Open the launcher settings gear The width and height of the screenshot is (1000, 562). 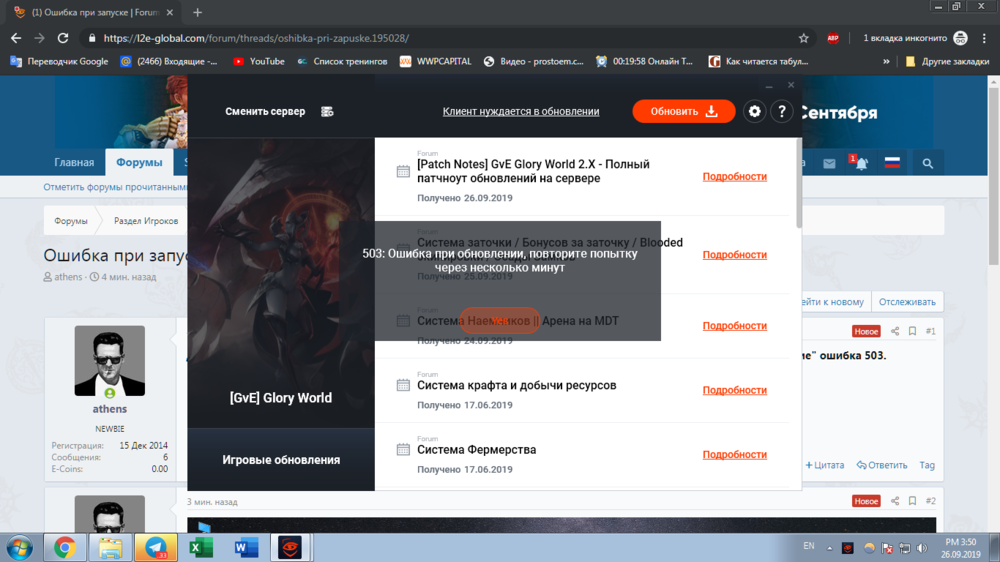[755, 111]
